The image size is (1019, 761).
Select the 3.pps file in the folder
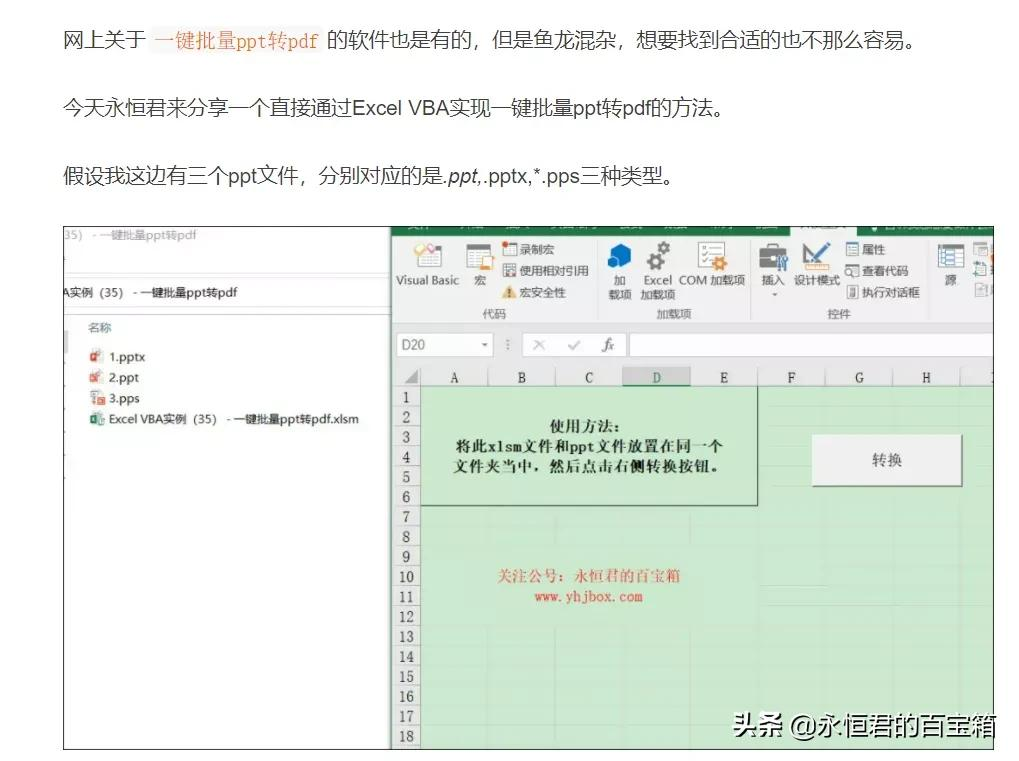click(x=115, y=398)
